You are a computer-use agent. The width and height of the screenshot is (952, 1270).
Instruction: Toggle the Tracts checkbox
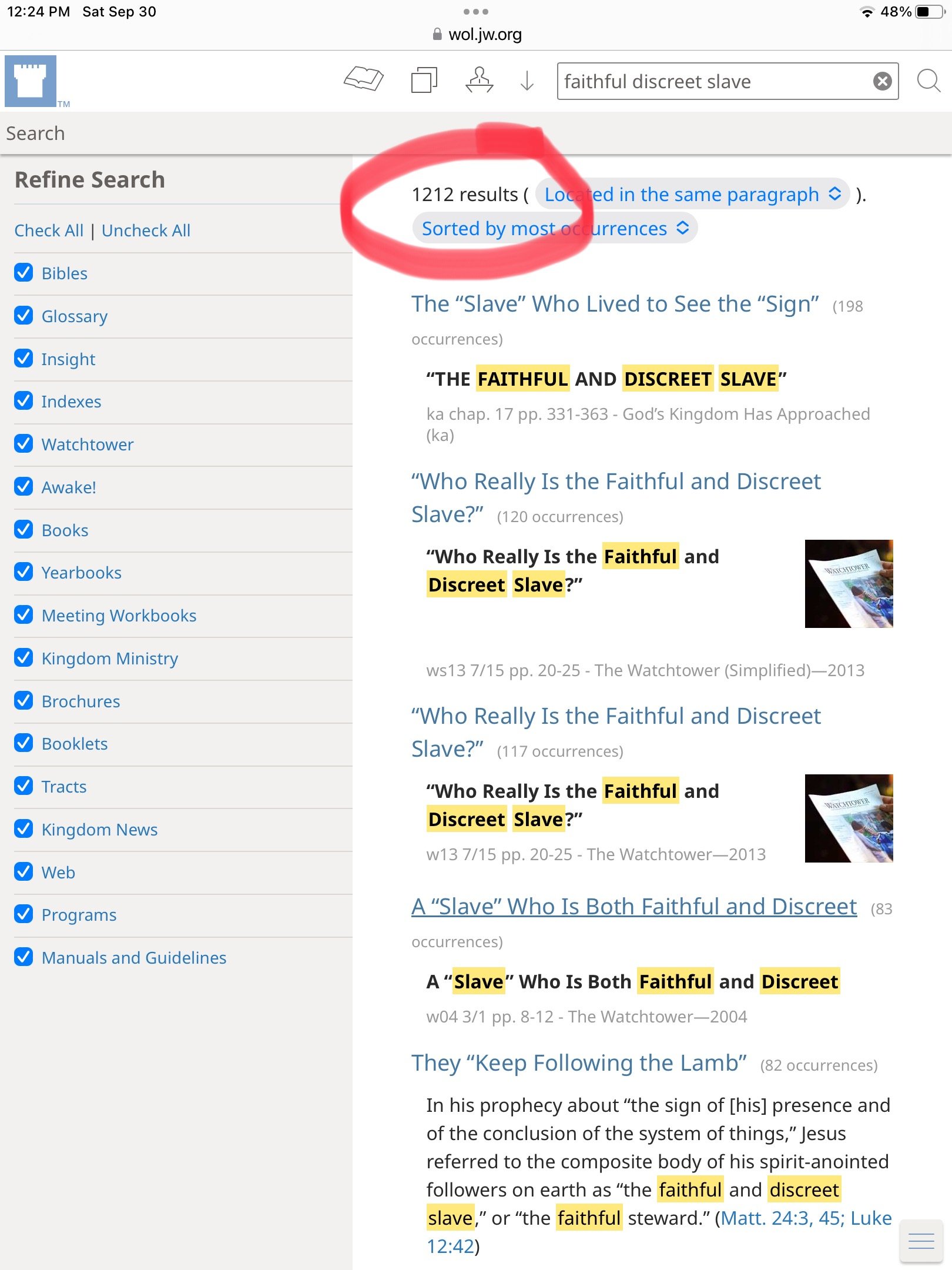coord(24,786)
